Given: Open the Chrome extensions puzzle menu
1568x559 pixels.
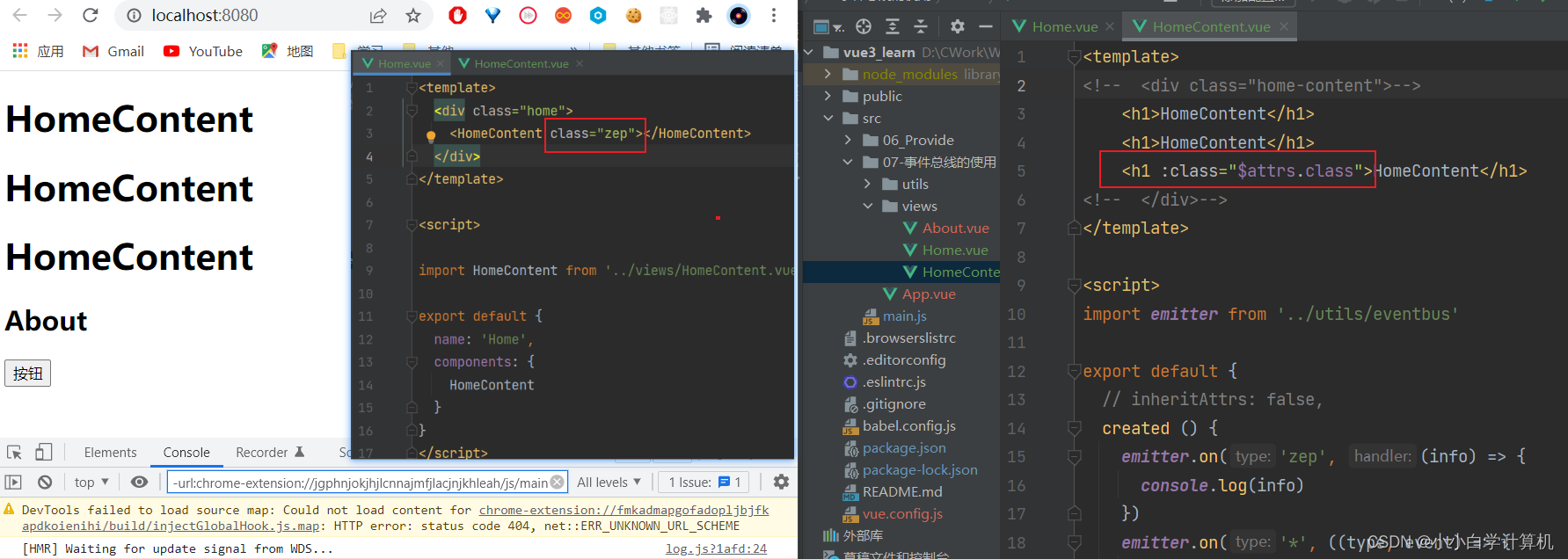Looking at the screenshot, I should 704,15.
